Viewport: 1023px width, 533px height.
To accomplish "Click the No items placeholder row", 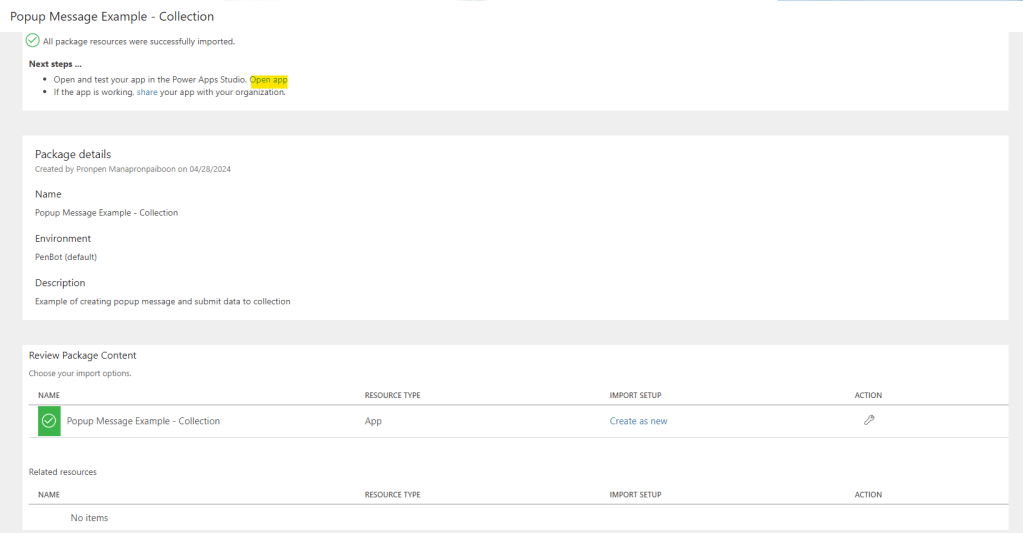I will pos(89,518).
